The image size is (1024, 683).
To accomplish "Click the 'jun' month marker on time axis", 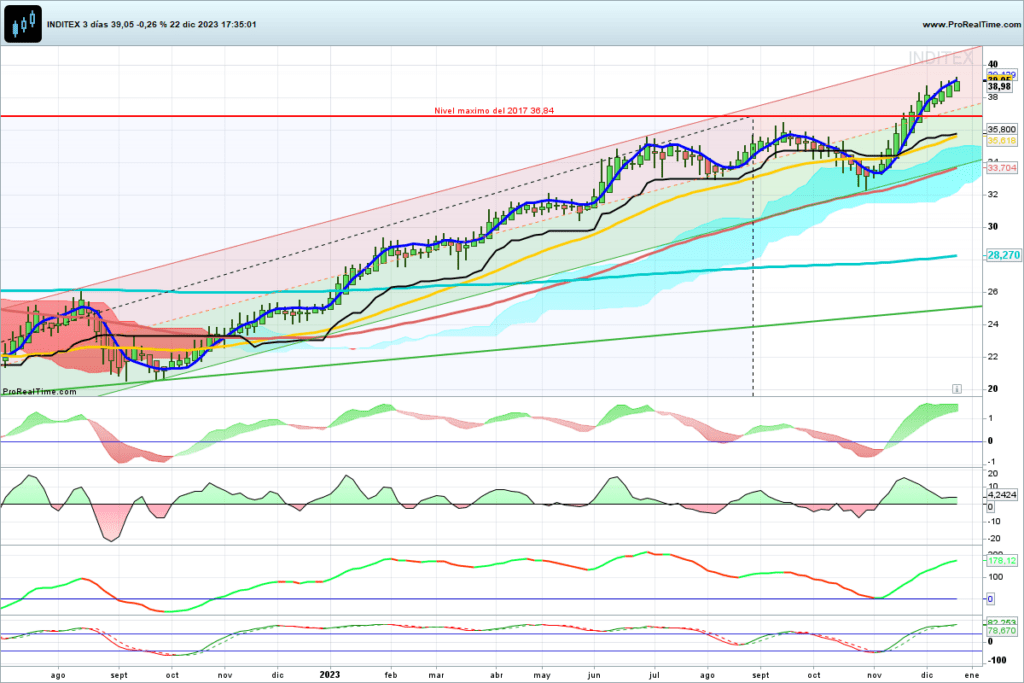I will [x=594, y=675].
